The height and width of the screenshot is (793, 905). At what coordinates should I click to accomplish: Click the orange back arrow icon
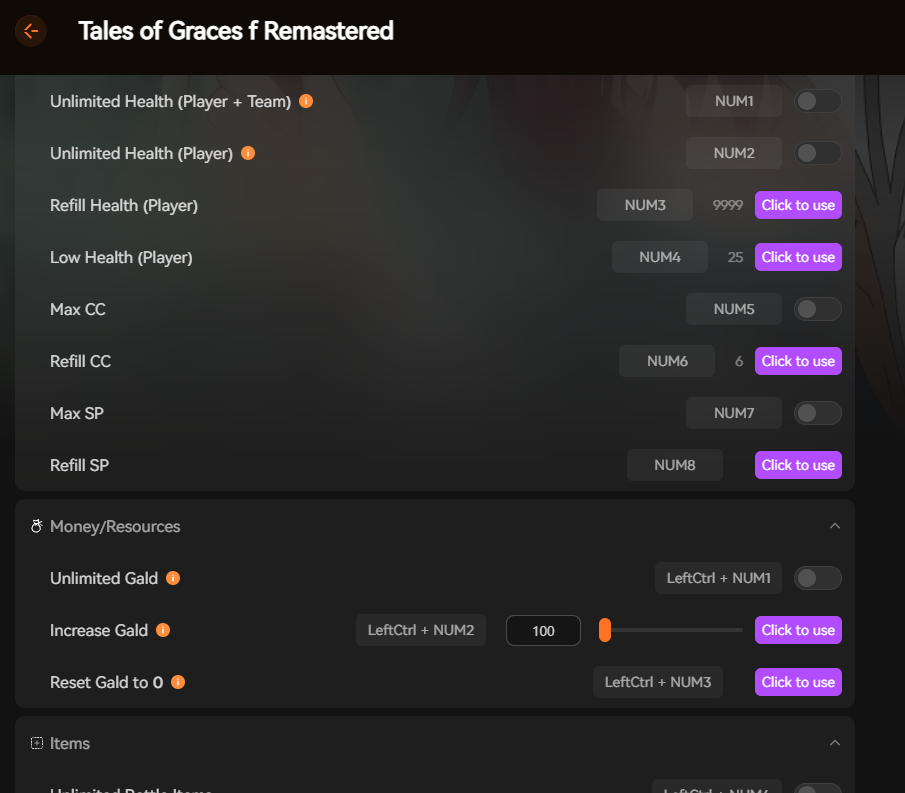(30, 31)
